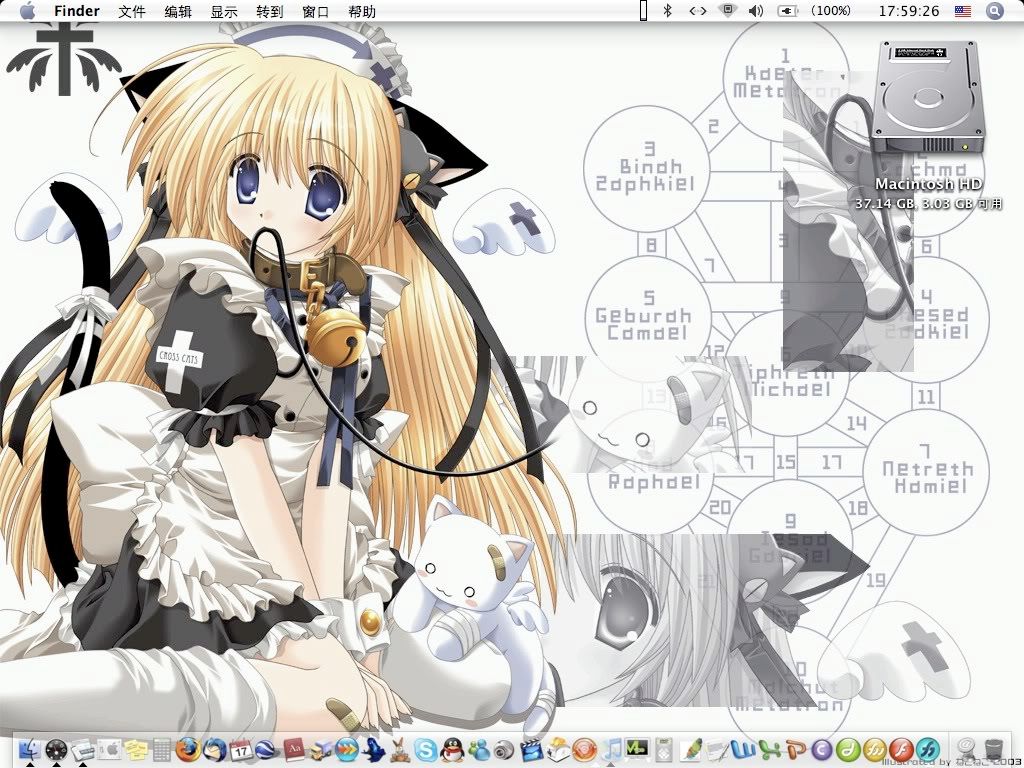Launch Dreamweaver from the dock
The width and height of the screenshot is (1024, 768).
pos(848,749)
